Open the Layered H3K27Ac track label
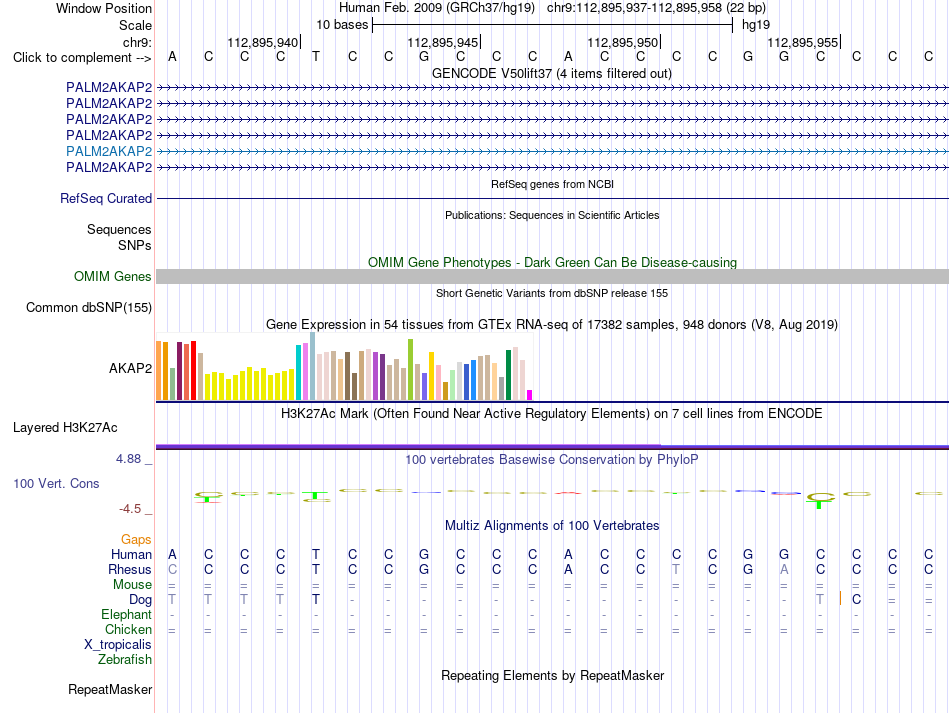 65,428
